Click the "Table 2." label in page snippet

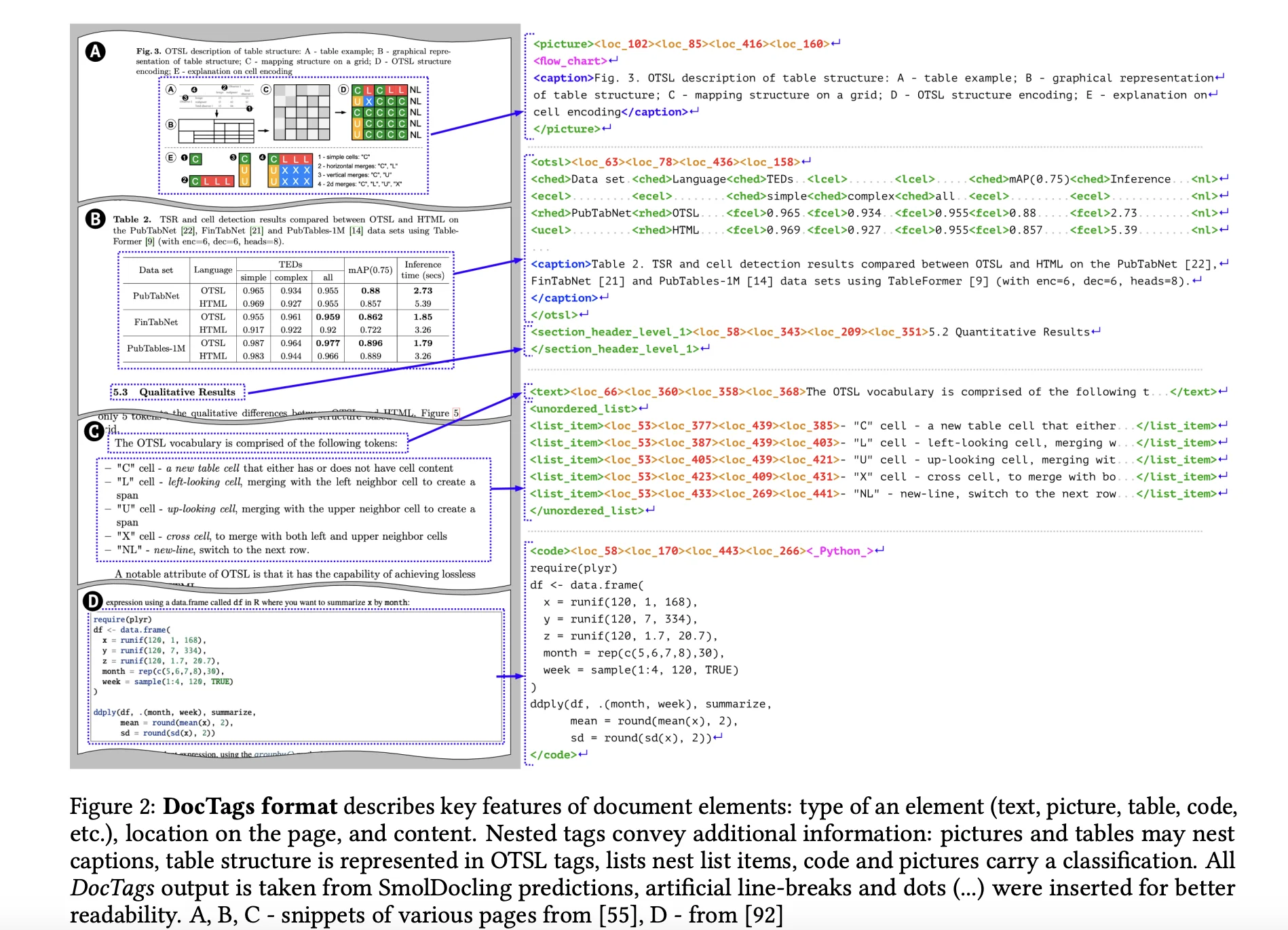132,219
